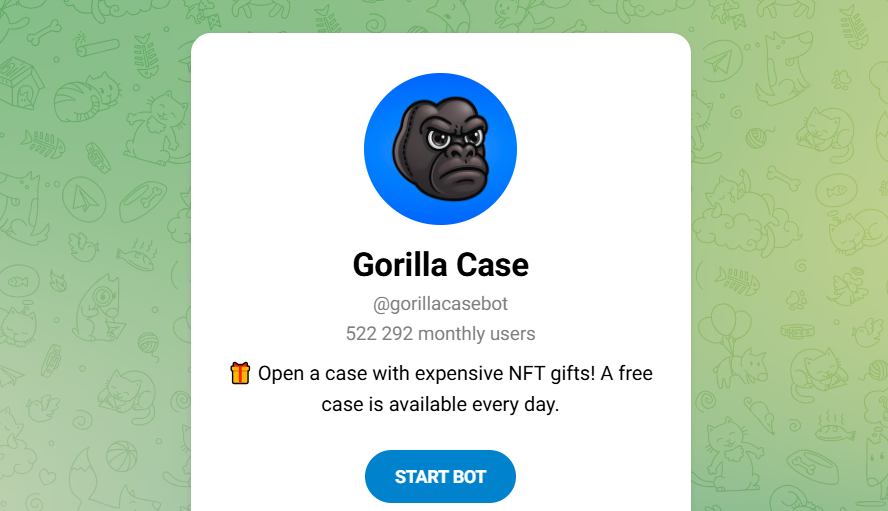
Task: Click the Gorilla Case profile avatar
Action: coord(440,149)
